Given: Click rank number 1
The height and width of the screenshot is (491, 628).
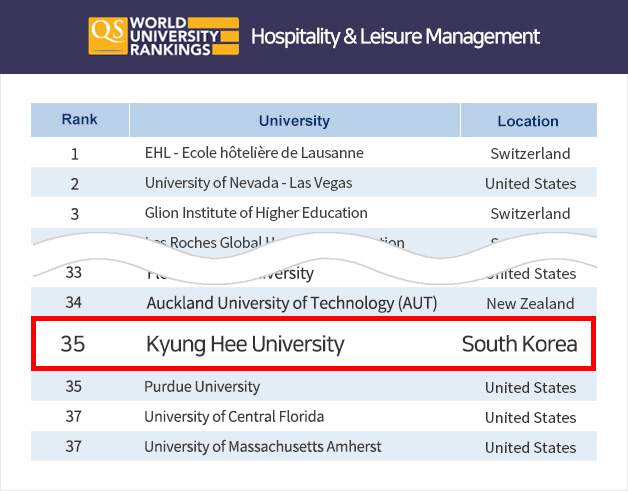Looking at the screenshot, I should click(75, 154).
